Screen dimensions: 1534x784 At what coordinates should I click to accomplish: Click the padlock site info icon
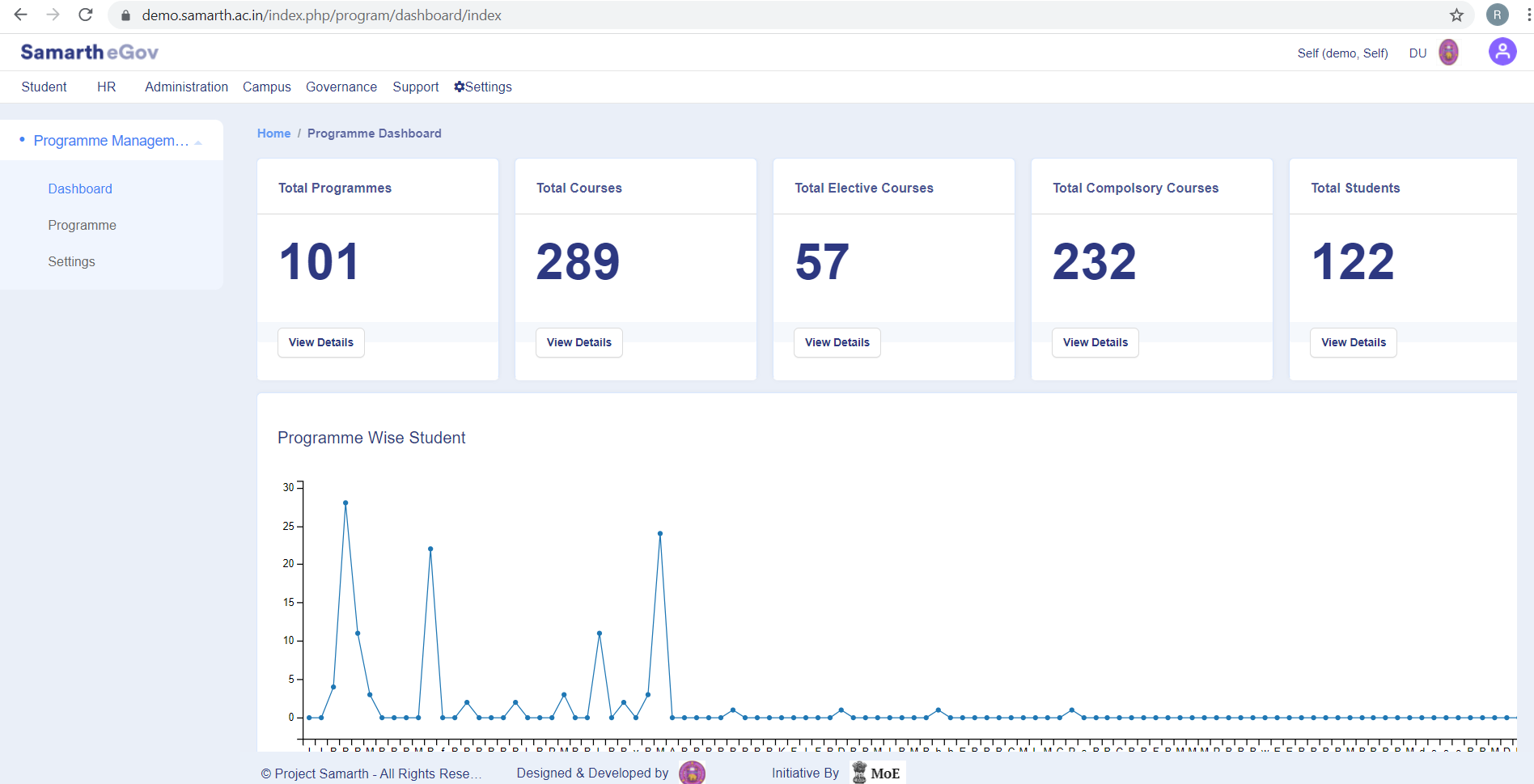point(125,15)
